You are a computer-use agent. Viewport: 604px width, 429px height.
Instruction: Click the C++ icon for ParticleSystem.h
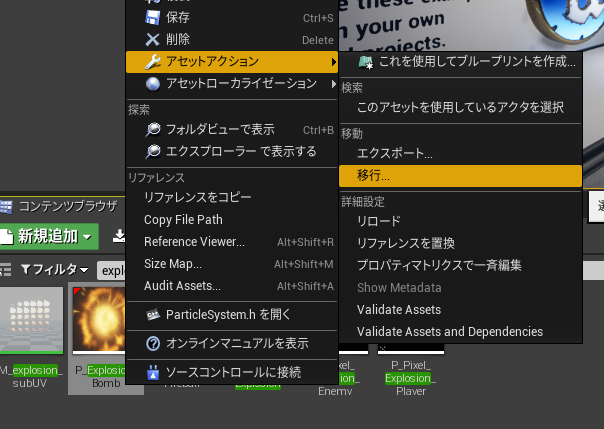pos(153,315)
